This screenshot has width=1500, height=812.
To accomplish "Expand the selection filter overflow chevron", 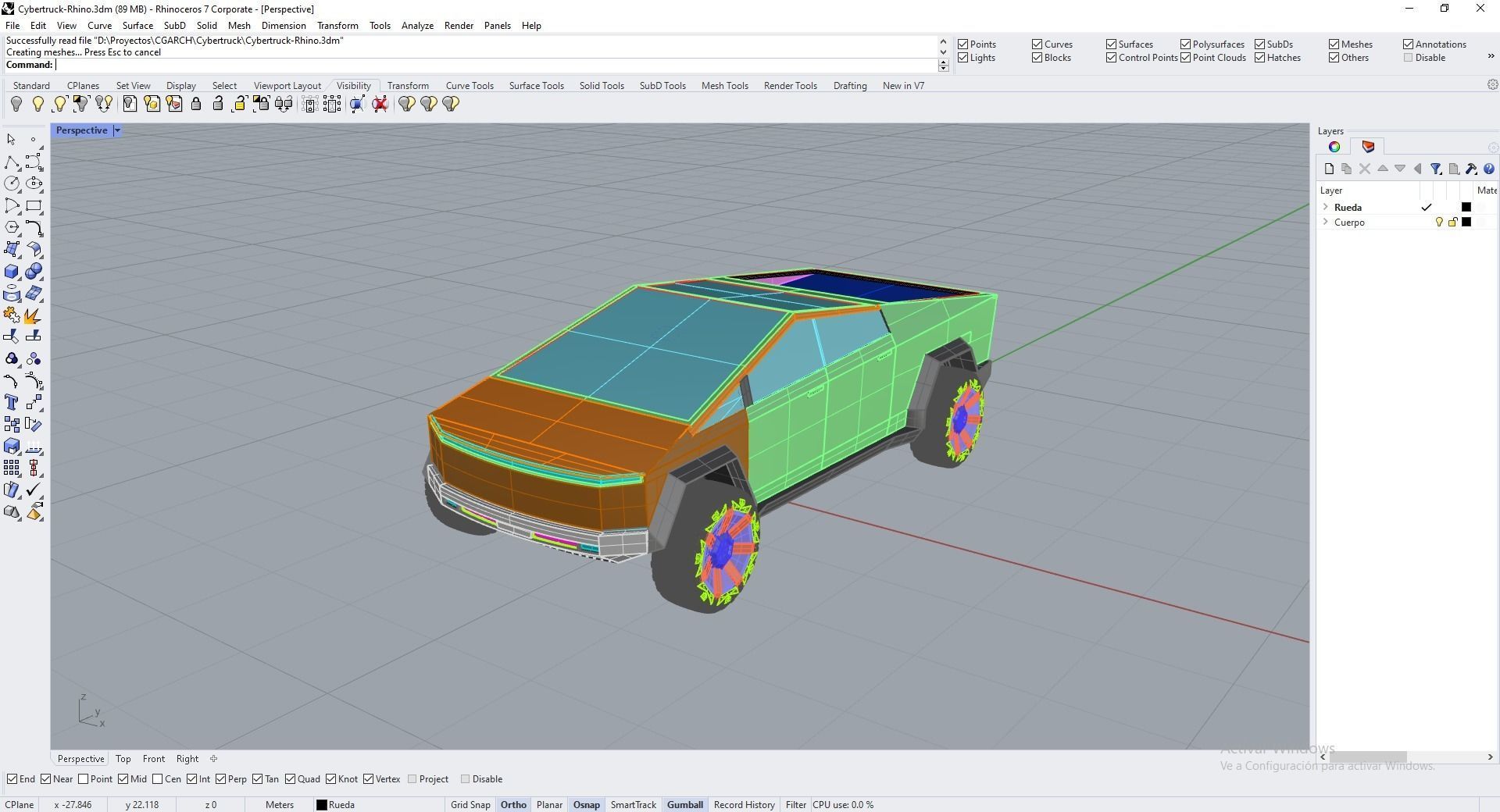I will point(1491,55).
